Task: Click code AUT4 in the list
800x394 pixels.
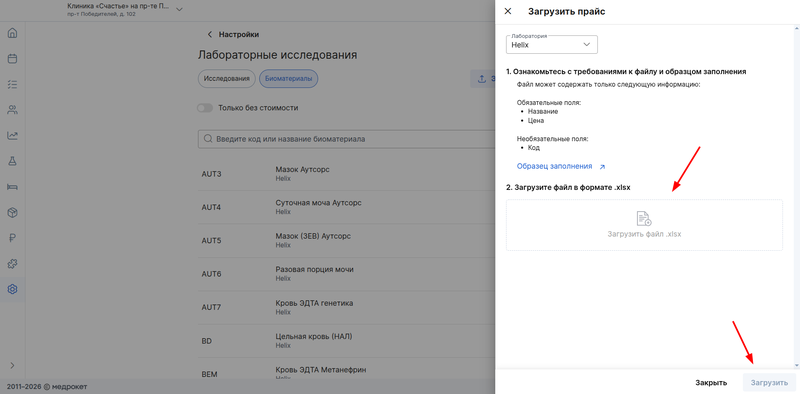Action: click(x=211, y=208)
